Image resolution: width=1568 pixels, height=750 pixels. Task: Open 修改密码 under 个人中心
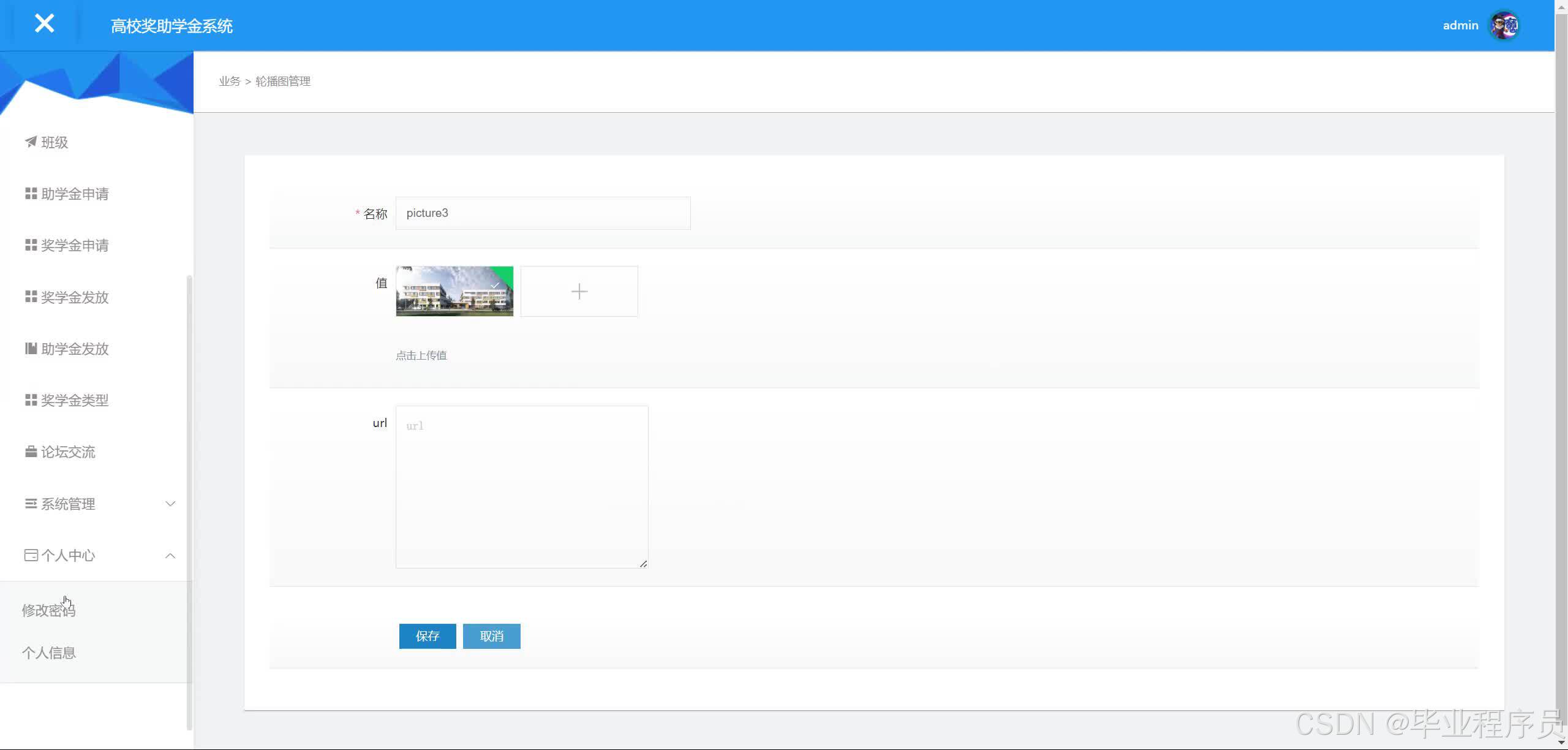48,610
